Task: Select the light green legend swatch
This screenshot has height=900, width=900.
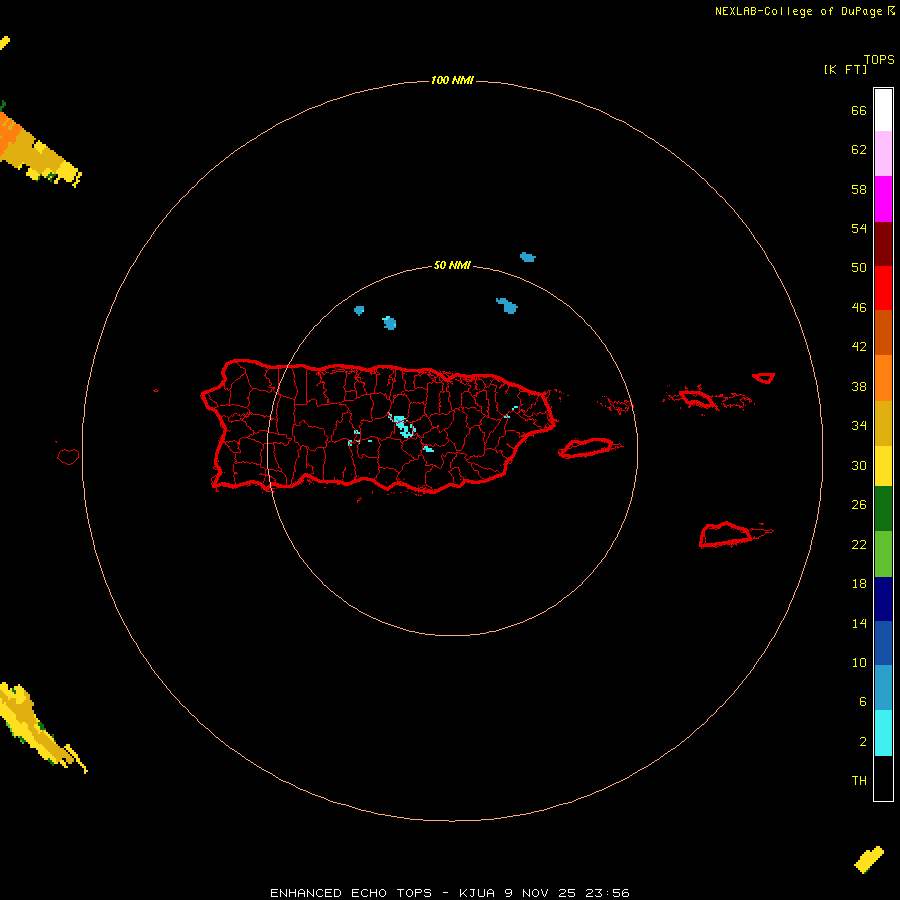Action: click(883, 554)
